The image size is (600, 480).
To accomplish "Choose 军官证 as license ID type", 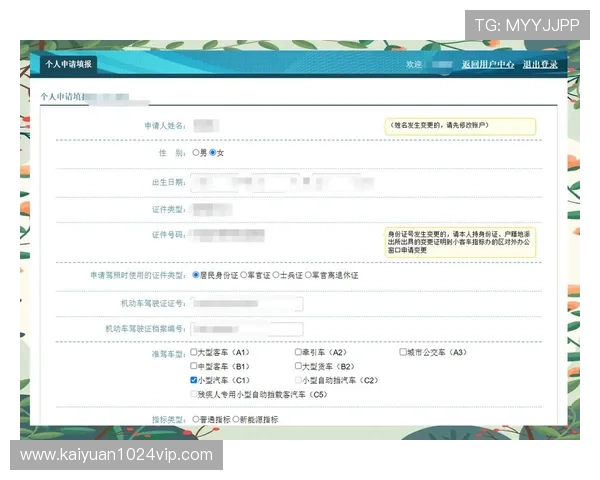I will click(243, 275).
